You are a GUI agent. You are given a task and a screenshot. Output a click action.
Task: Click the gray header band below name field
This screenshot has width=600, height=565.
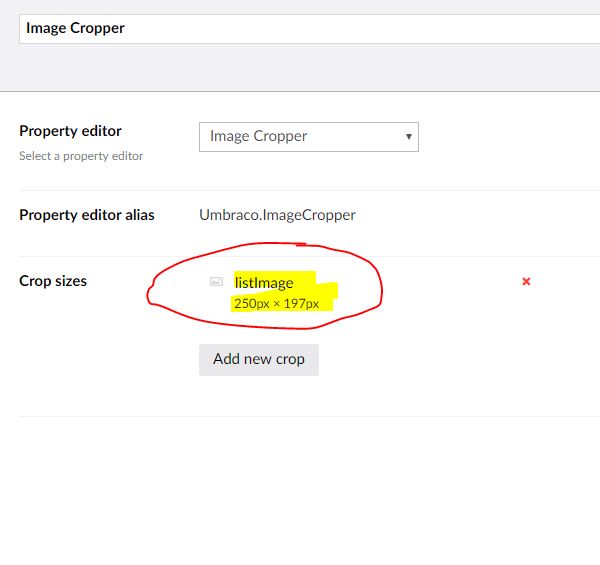[x=300, y=68]
